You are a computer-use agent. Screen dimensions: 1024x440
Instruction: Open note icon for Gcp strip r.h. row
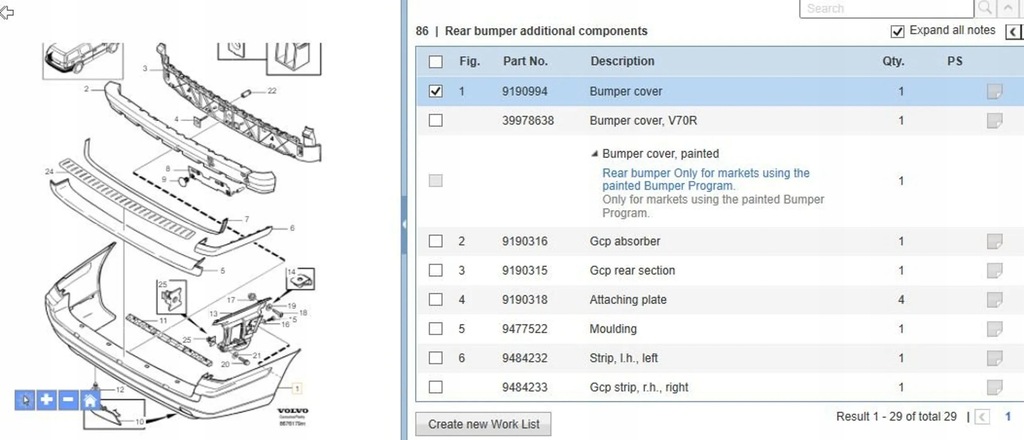[994, 386]
